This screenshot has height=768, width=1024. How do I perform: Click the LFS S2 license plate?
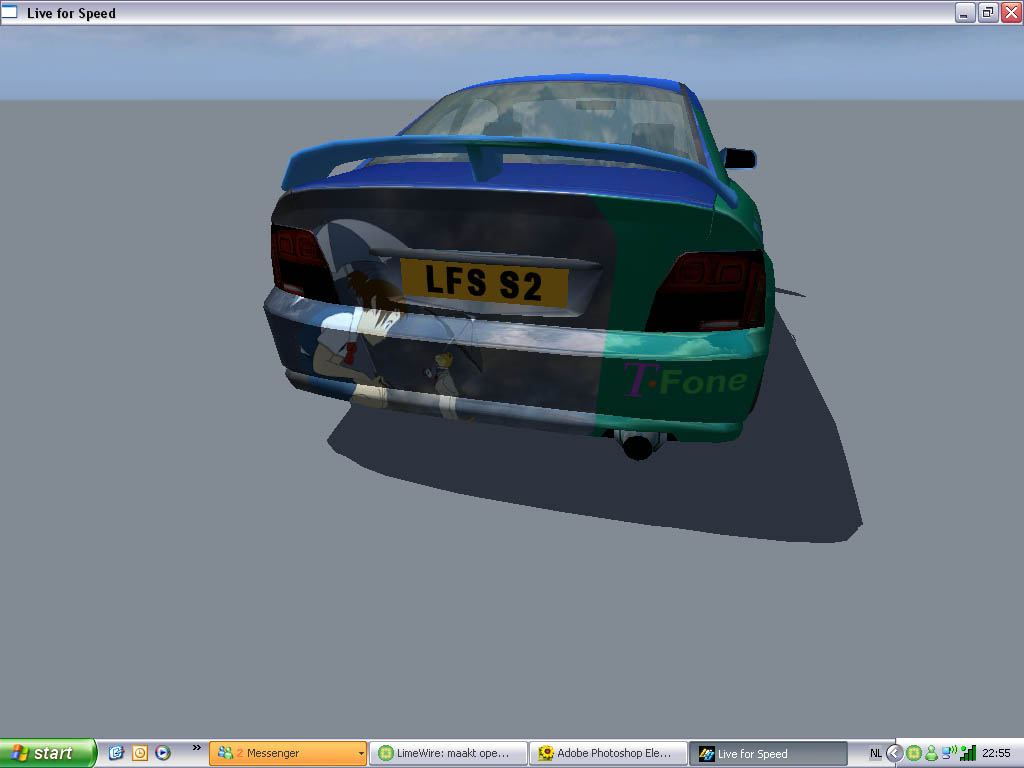click(x=484, y=283)
